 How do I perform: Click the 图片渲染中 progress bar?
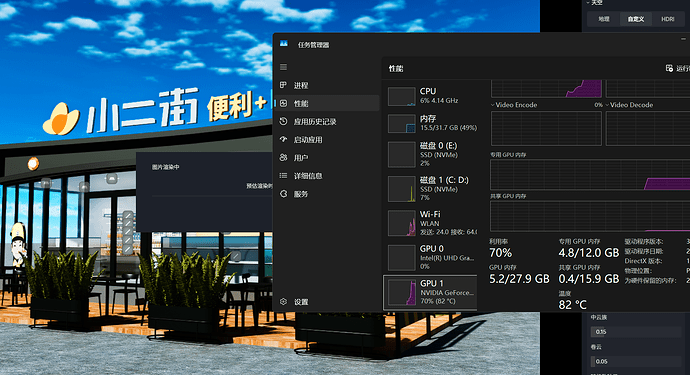212,196
